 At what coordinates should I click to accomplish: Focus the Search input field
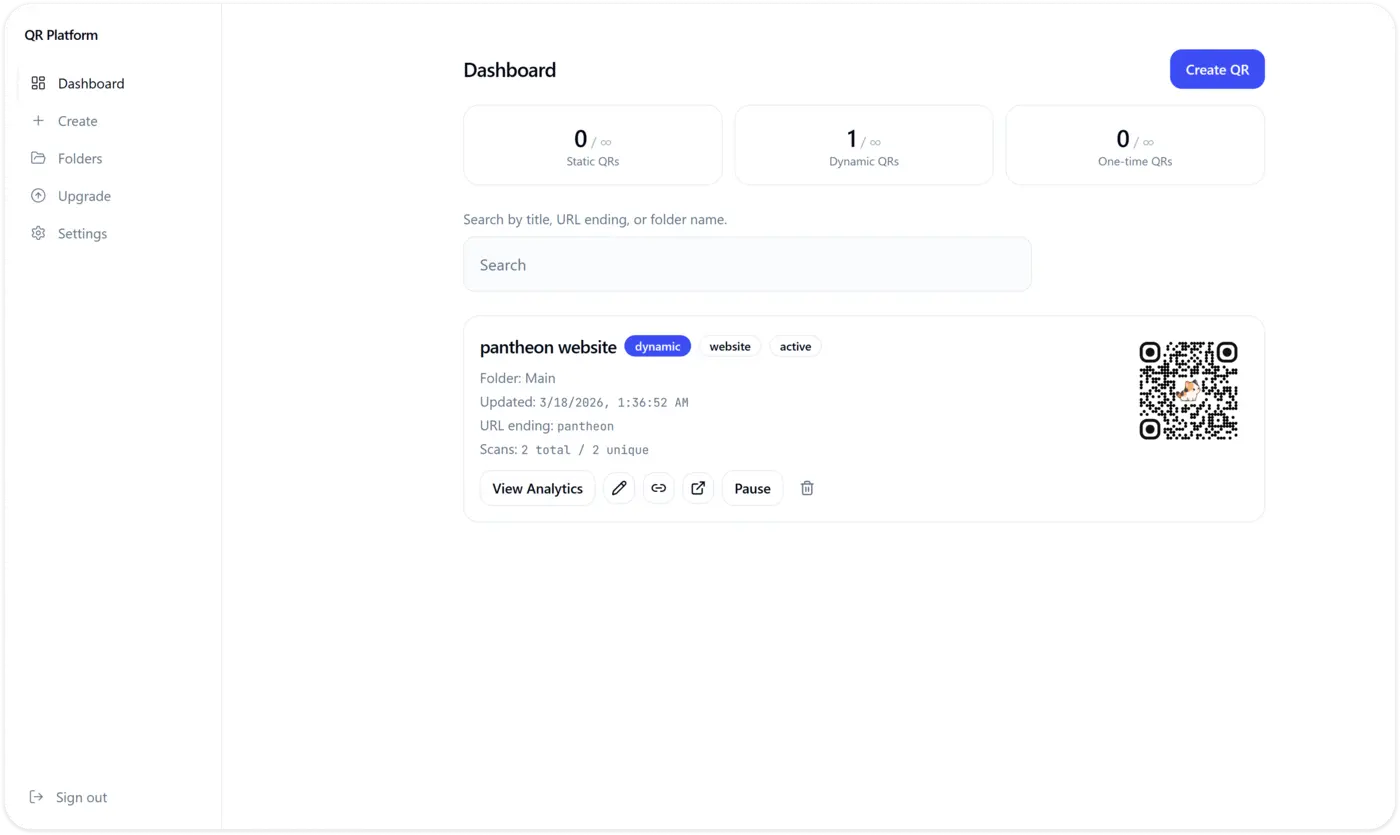747,265
